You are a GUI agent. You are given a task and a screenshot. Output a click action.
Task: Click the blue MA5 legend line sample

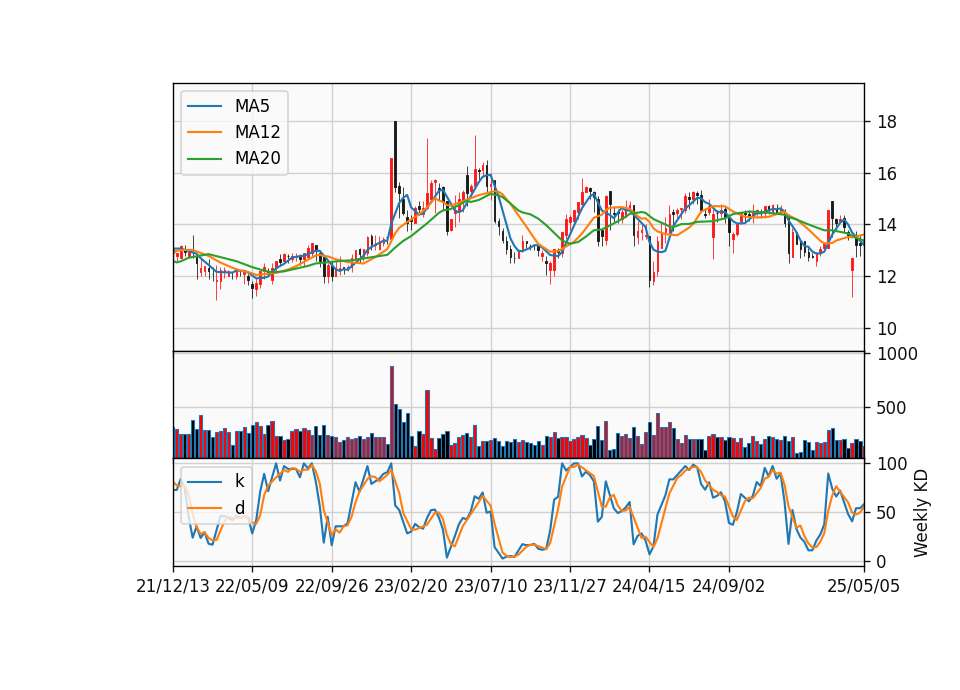pos(204,106)
